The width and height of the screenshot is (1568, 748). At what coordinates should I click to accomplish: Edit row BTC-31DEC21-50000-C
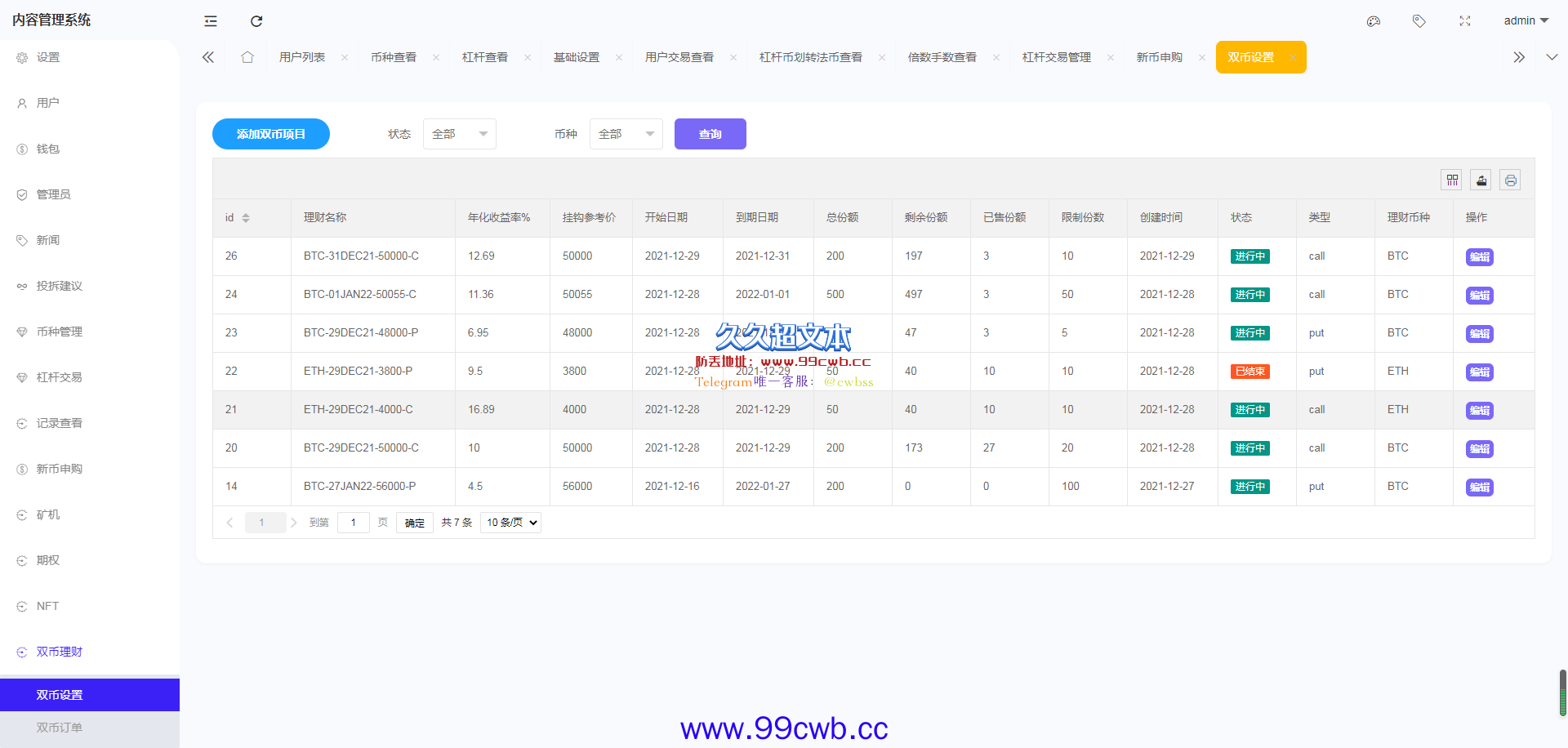point(1480,257)
